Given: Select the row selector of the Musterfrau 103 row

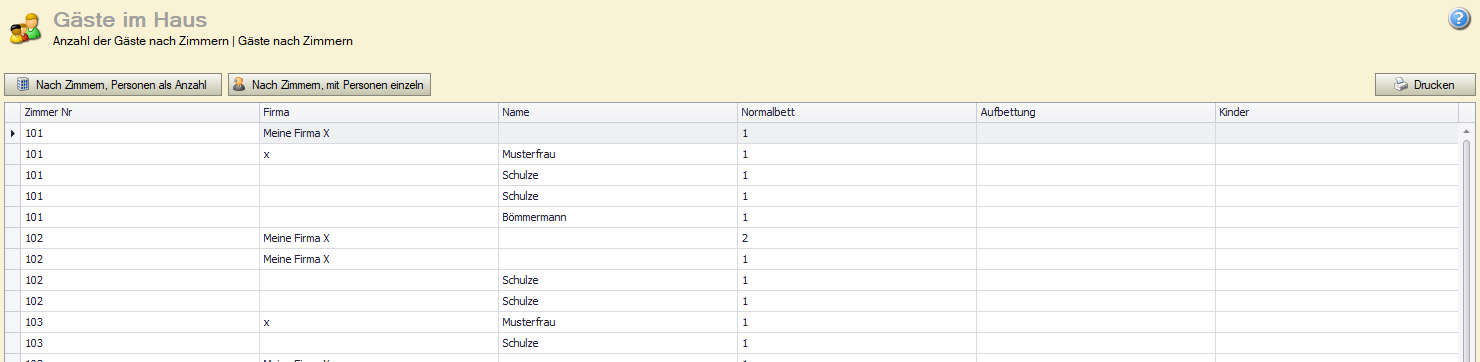Looking at the screenshot, I should 12,322.
